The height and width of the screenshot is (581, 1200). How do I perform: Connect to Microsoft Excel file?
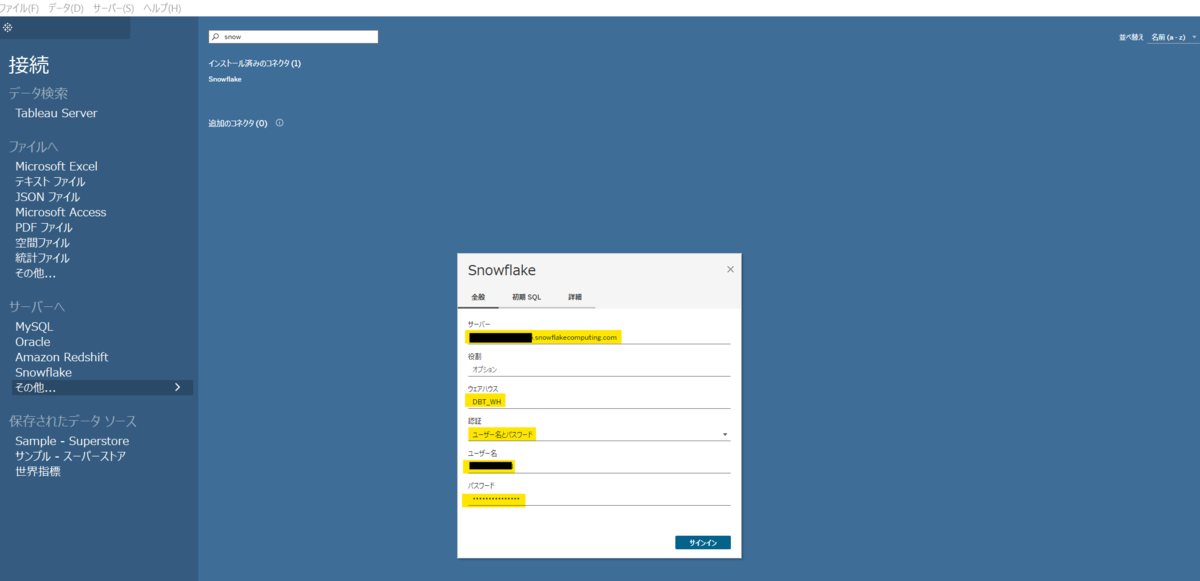tap(56, 166)
